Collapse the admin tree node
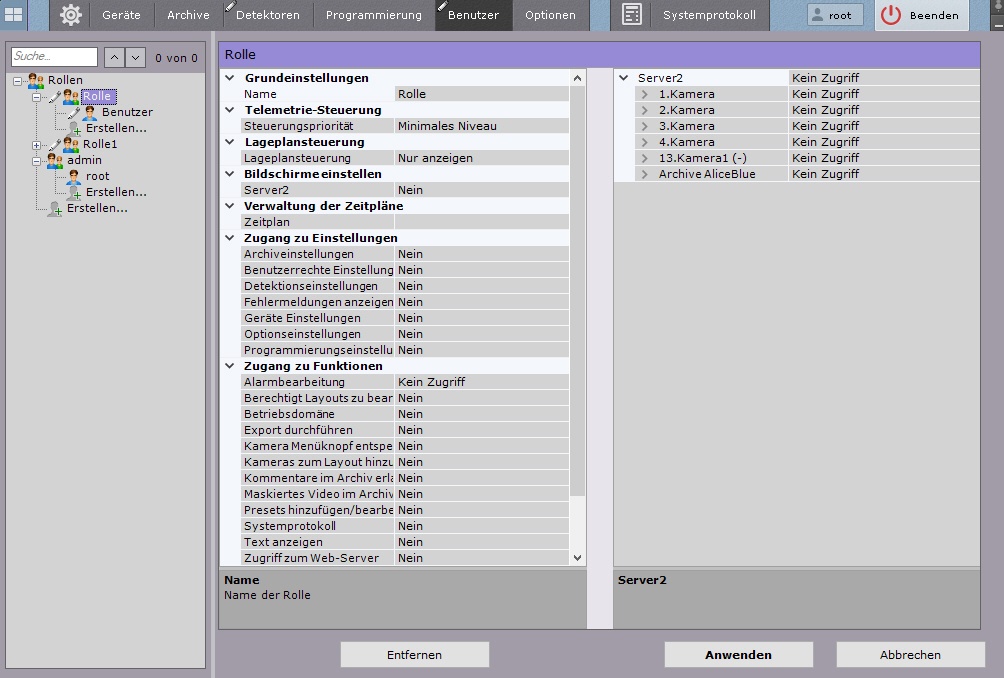 pyautogui.click(x=37, y=161)
